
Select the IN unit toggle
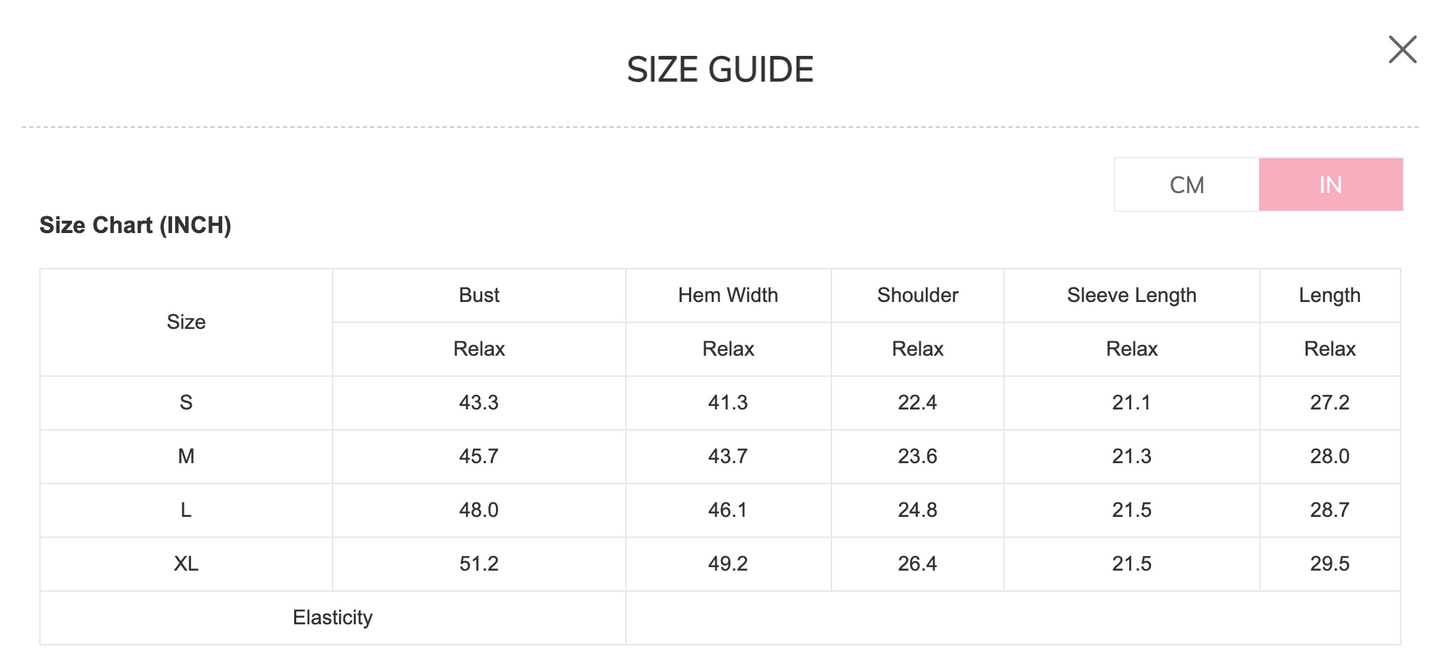click(x=1330, y=185)
